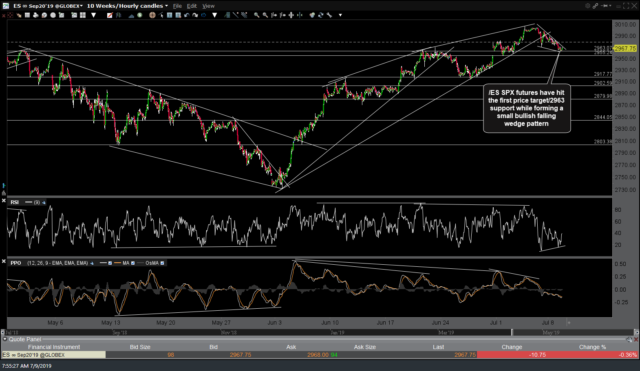The image size is (640, 371).
Task: Click the undo arrow icon
Action: coord(187,15)
